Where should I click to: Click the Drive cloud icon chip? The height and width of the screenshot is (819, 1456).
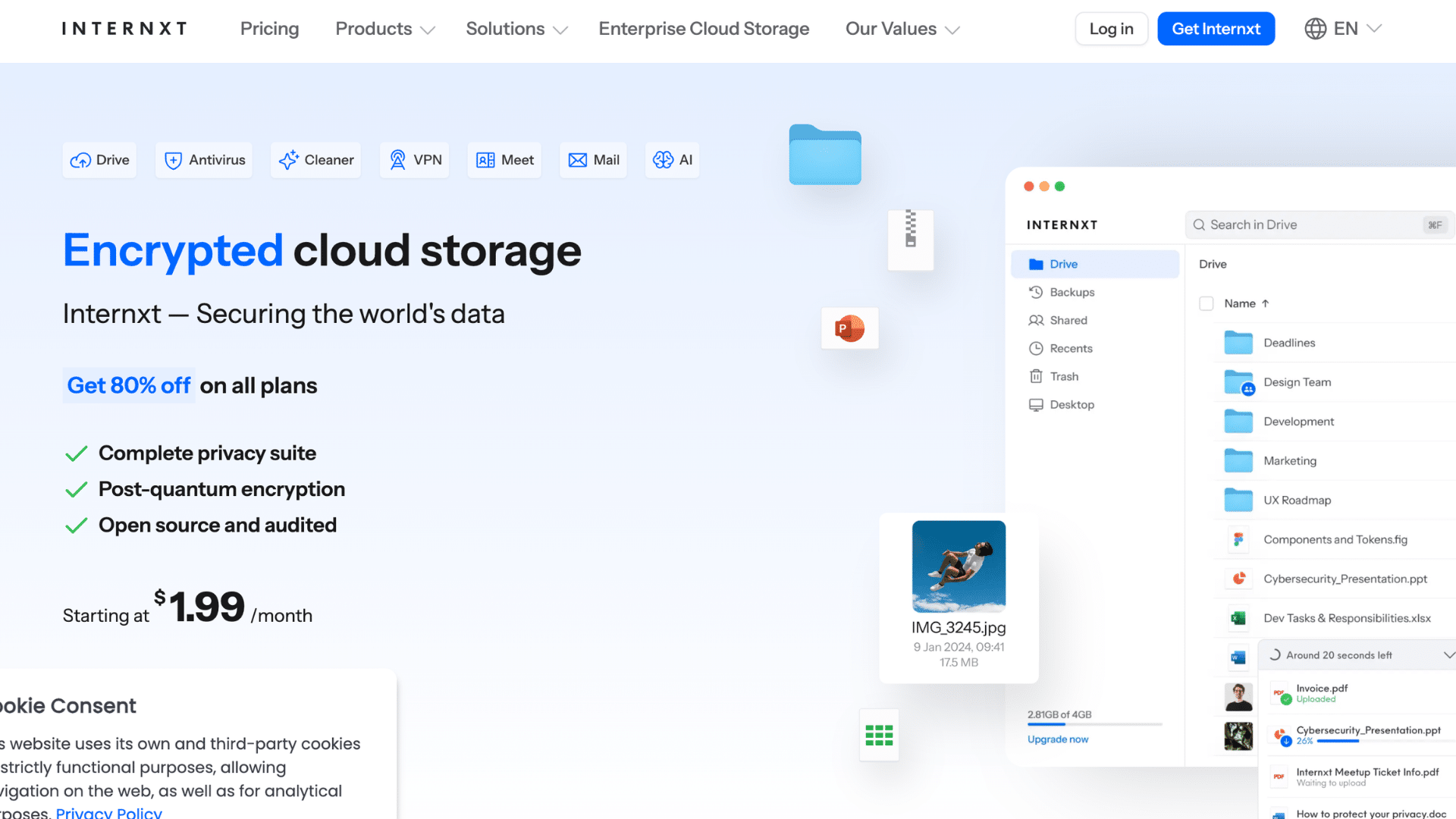click(99, 160)
